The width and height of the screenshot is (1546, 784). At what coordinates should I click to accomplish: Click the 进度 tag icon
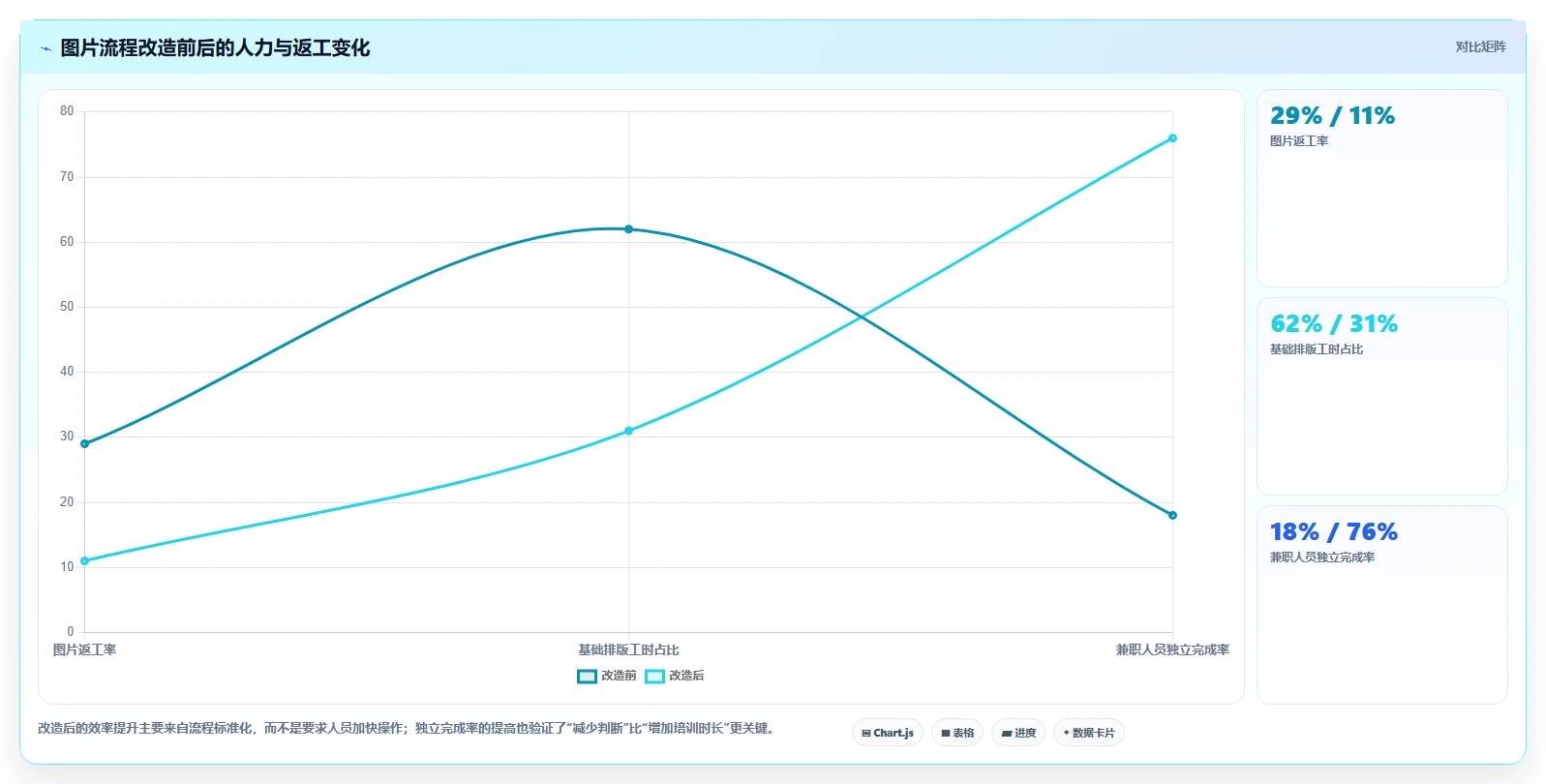1007,734
